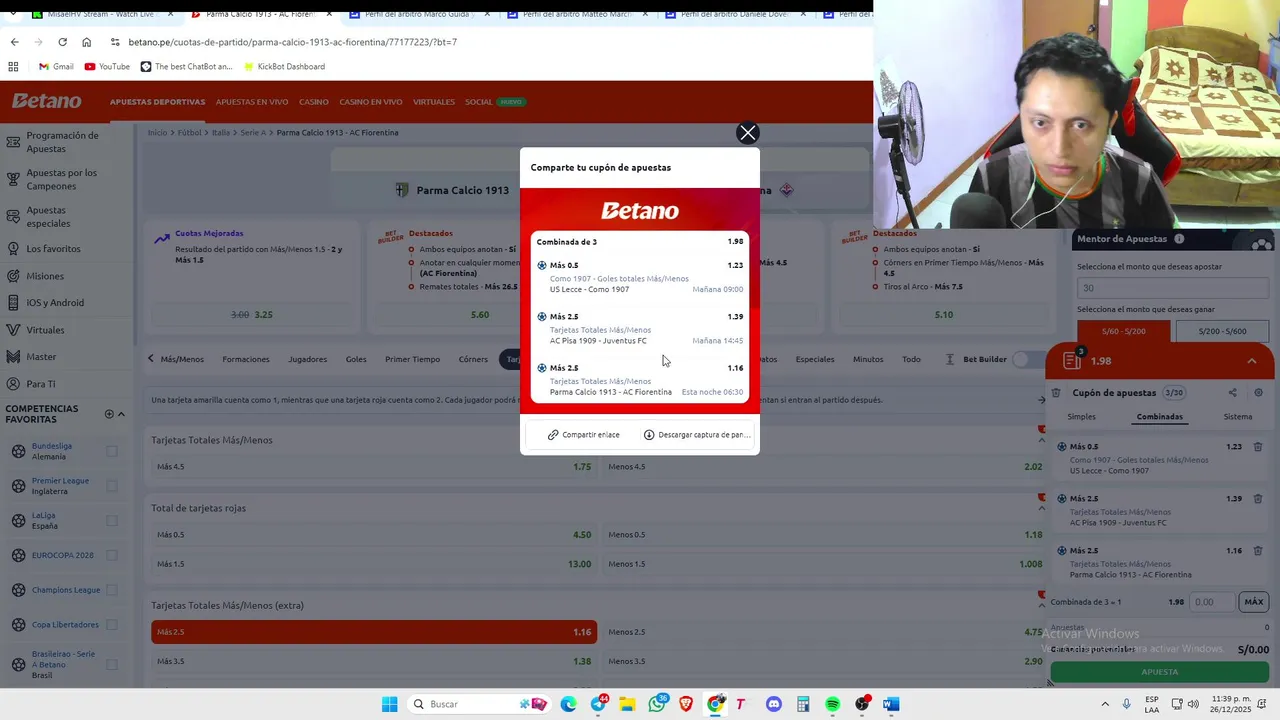This screenshot has height=720, width=1280.
Task: Check the Copa Libertadores checkbox
Action: click(x=112, y=625)
